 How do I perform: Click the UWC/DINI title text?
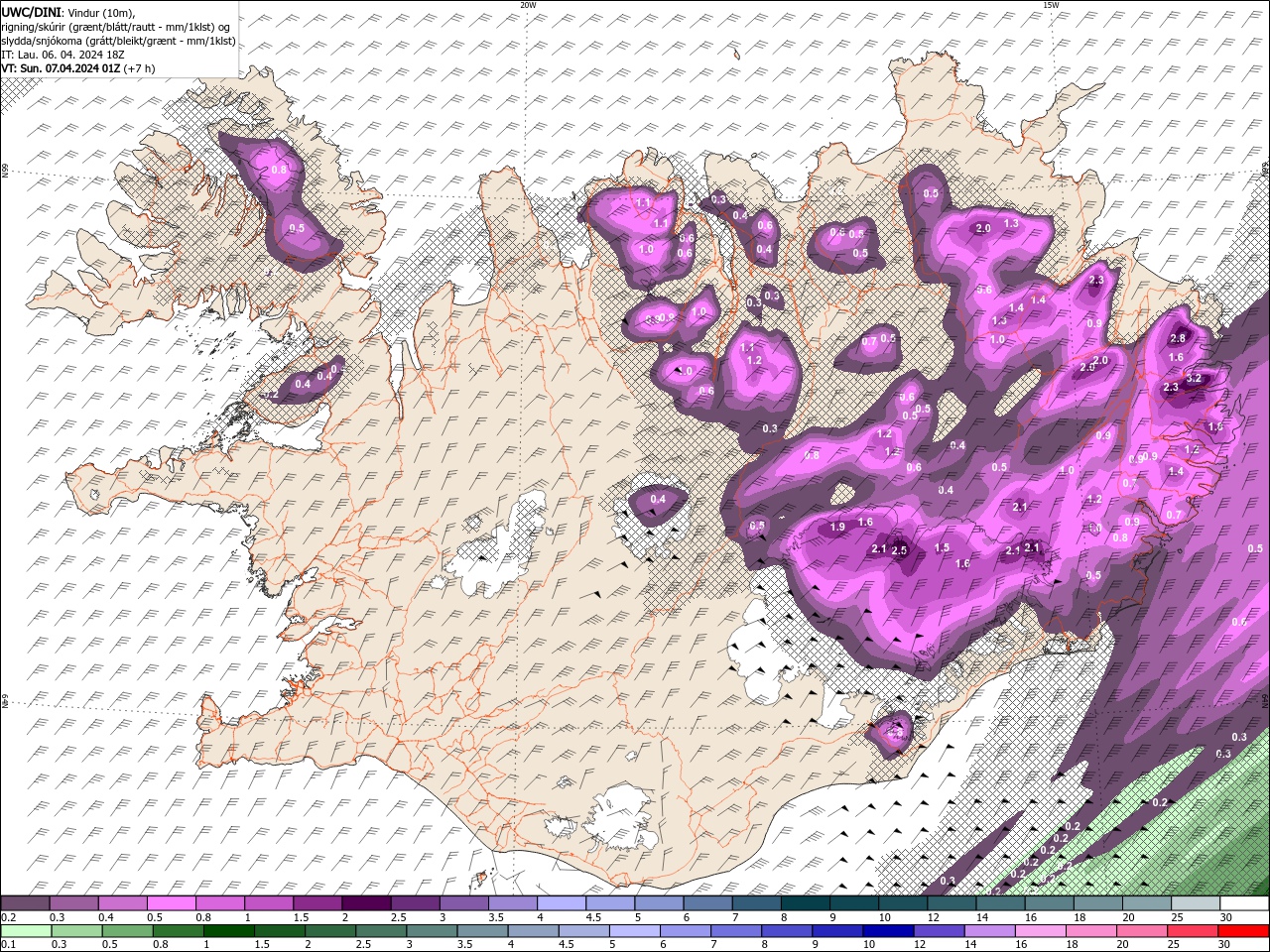pos(32,12)
